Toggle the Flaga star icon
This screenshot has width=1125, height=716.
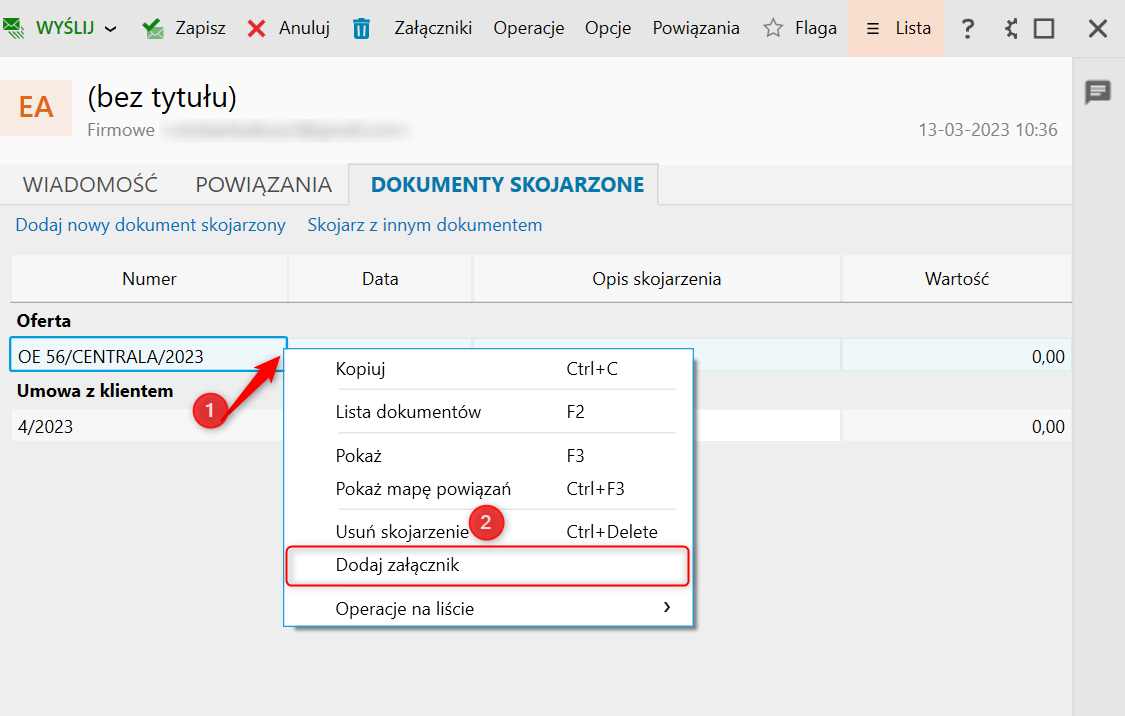click(x=773, y=28)
